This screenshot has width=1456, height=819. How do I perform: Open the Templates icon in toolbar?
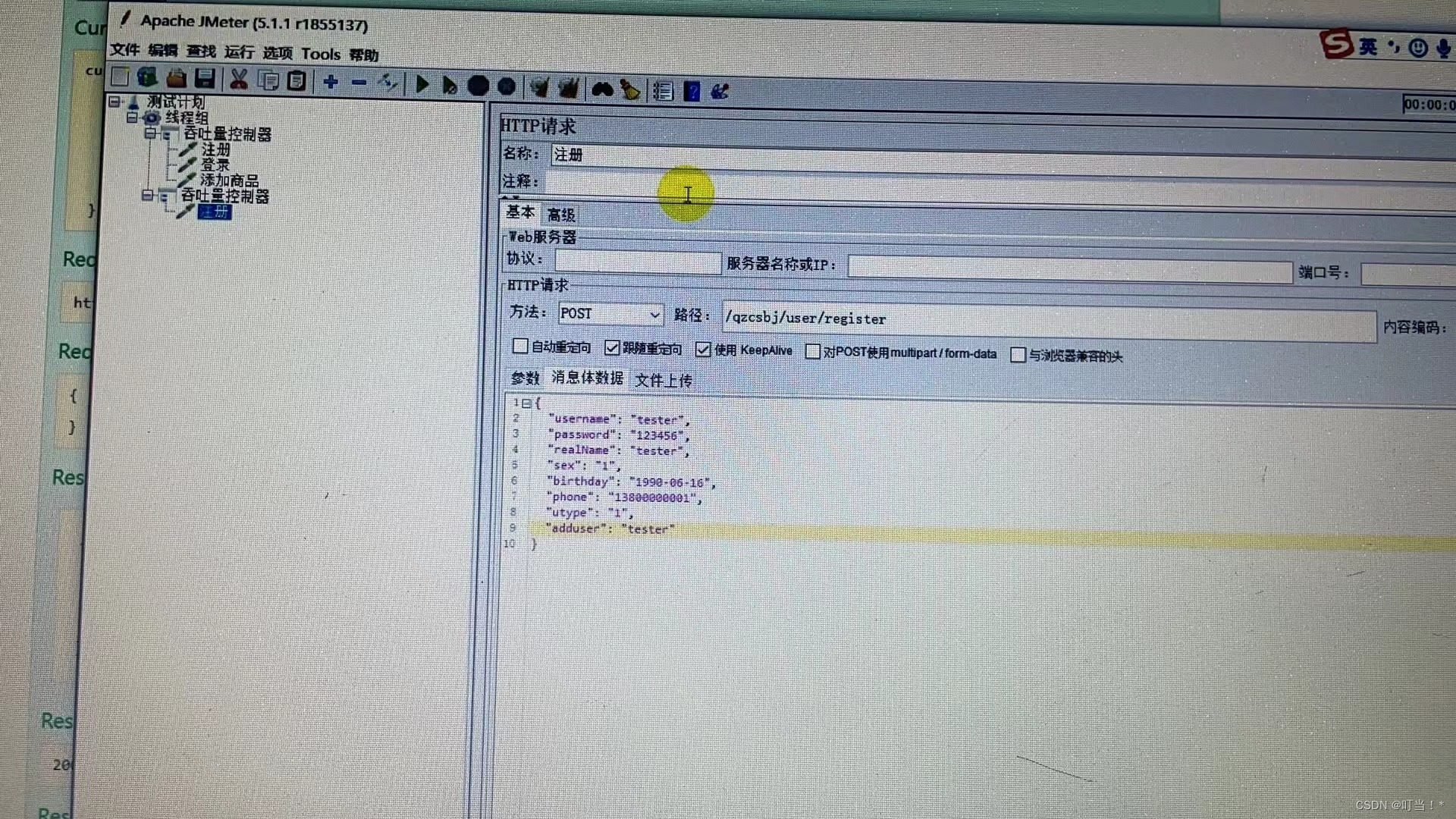point(147,77)
